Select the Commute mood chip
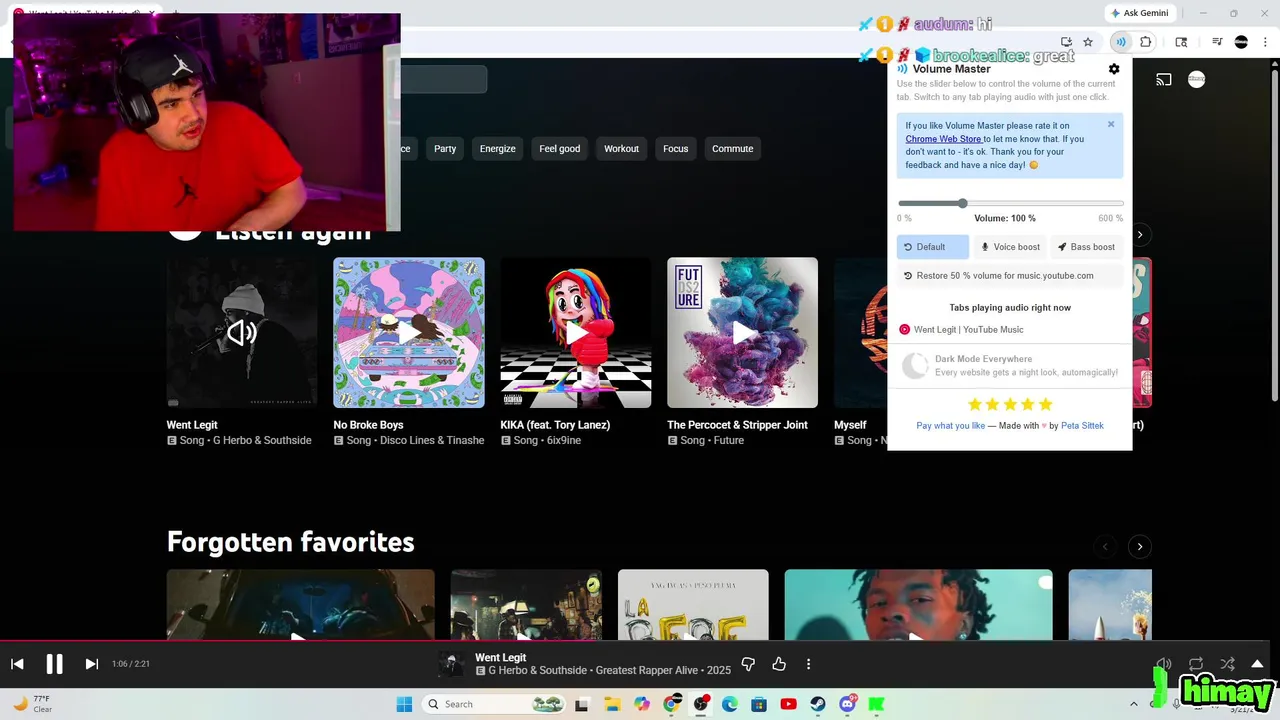 (732, 149)
